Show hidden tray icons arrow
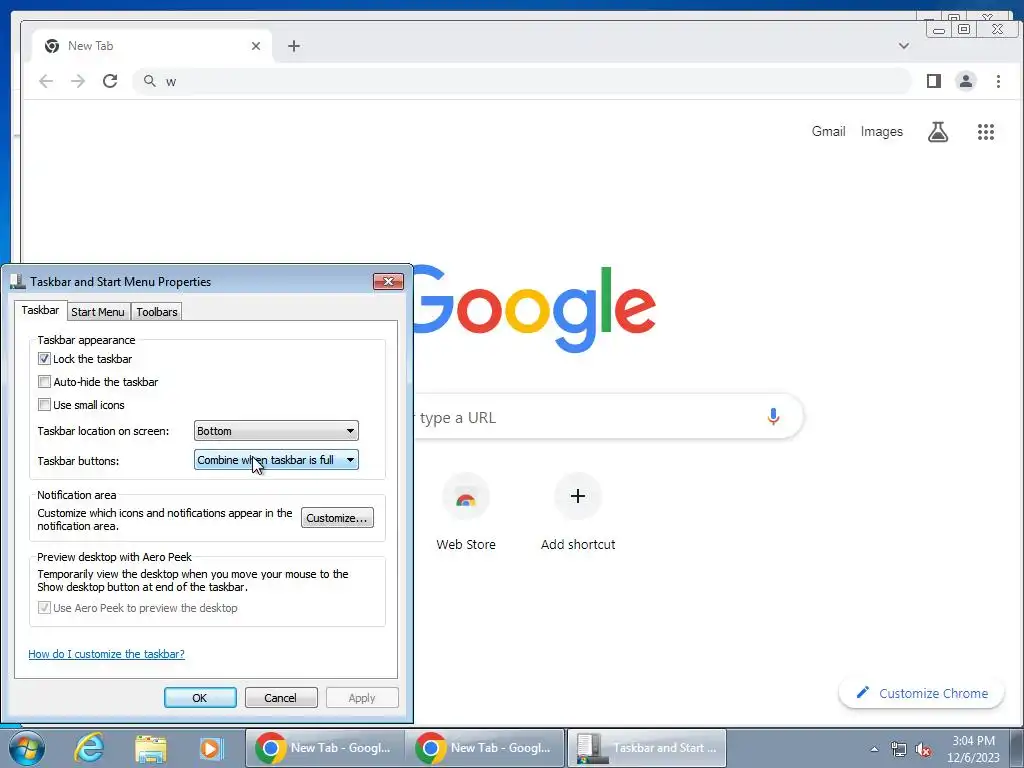 [x=874, y=749]
